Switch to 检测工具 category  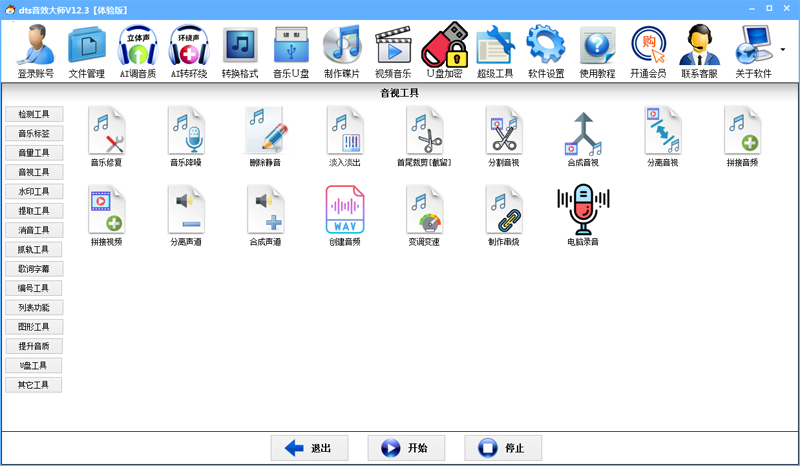[34, 114]
